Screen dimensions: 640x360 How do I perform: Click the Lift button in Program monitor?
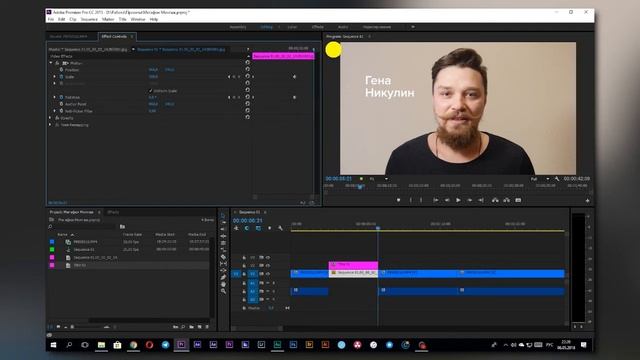point(495,200)
